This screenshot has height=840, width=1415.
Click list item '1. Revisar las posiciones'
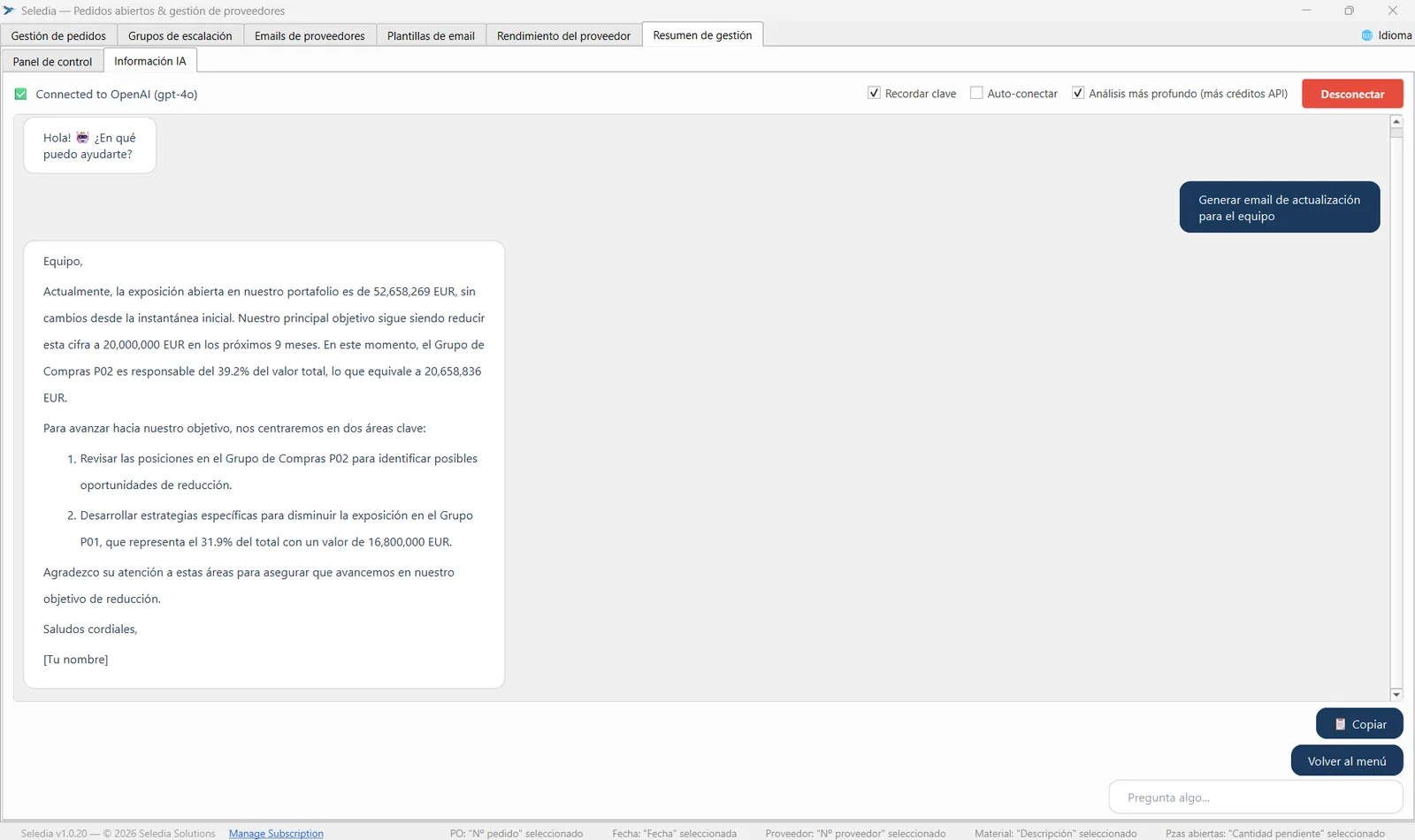(x=272, y=472)
